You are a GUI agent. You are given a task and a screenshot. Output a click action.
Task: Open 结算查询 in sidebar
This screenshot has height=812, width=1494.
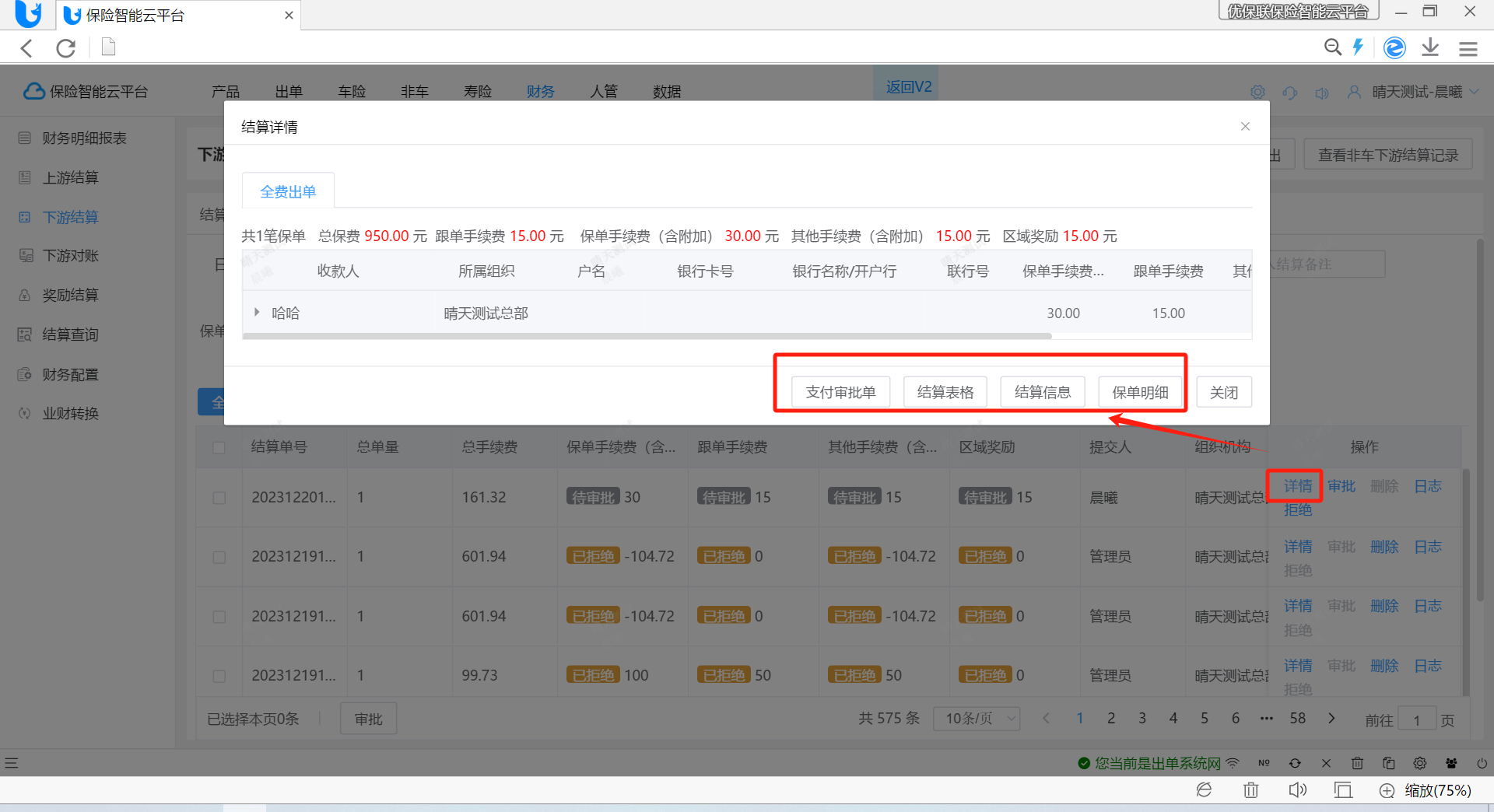(x=70, y=335)
